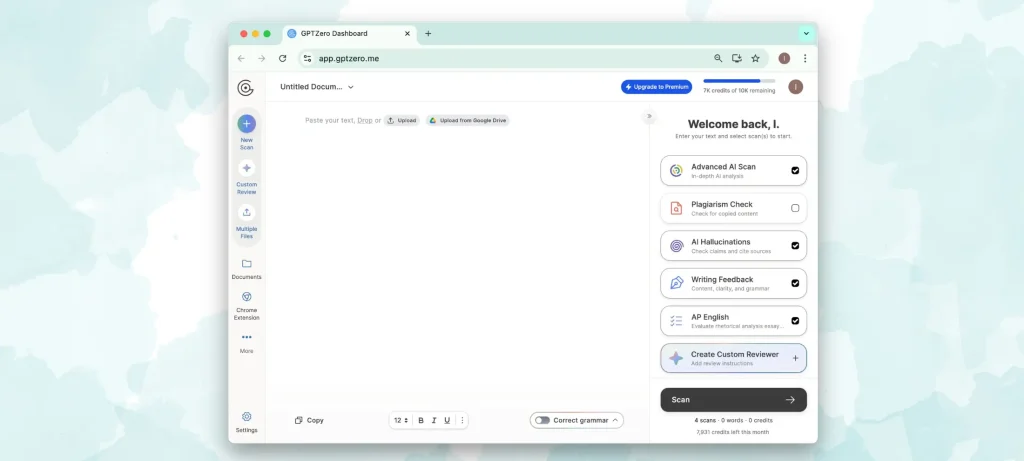This screenshot has width=1024, height=461.
Task: Open Custom Review in sidebar
Action: tap(246, 178)
